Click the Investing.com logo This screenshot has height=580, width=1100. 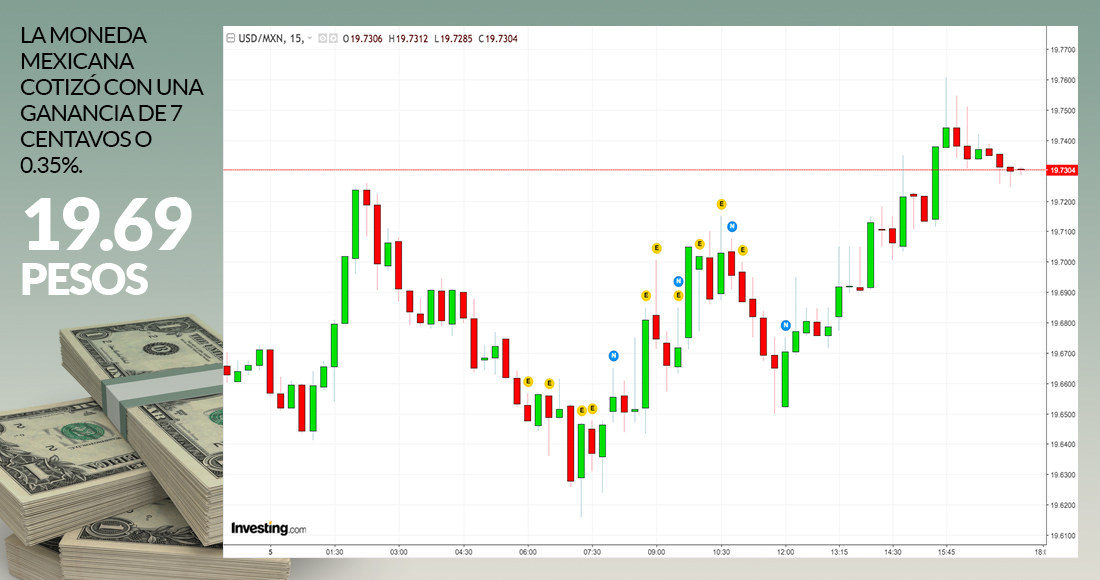[268, 528]
